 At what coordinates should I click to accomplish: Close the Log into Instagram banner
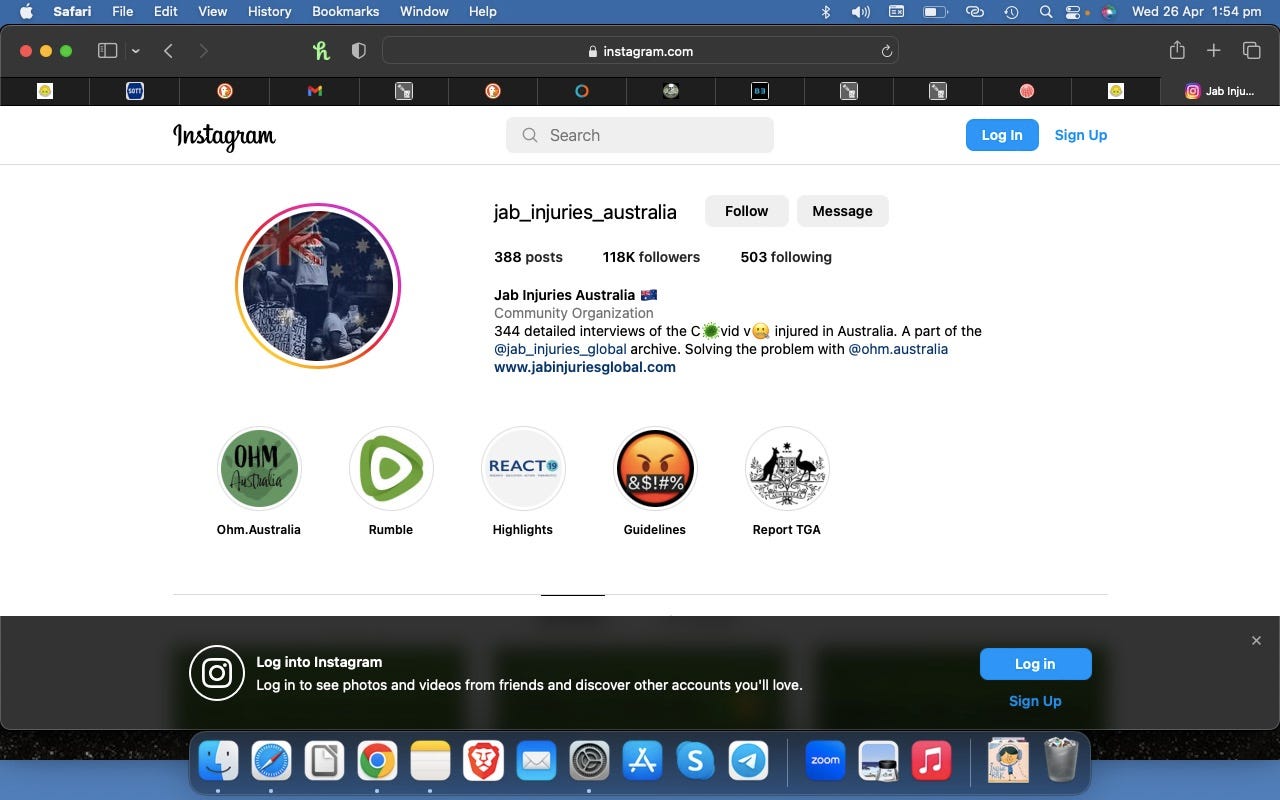click(1256, 641)
